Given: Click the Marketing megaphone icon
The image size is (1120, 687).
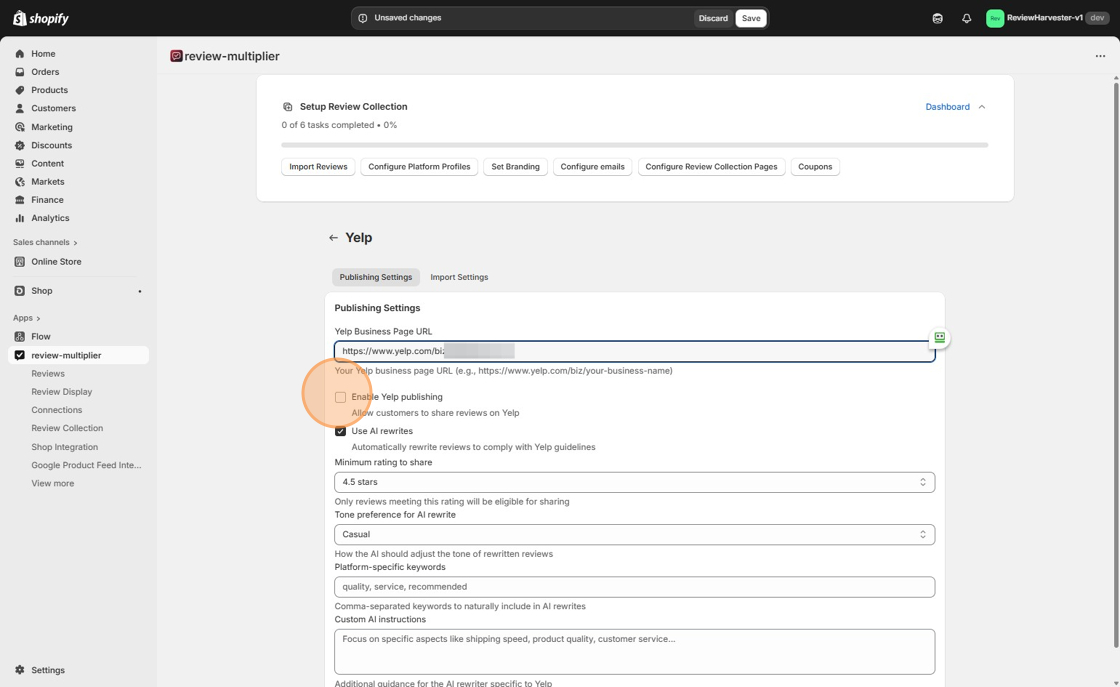Looking at the screenshot, I should pos(20,126).
